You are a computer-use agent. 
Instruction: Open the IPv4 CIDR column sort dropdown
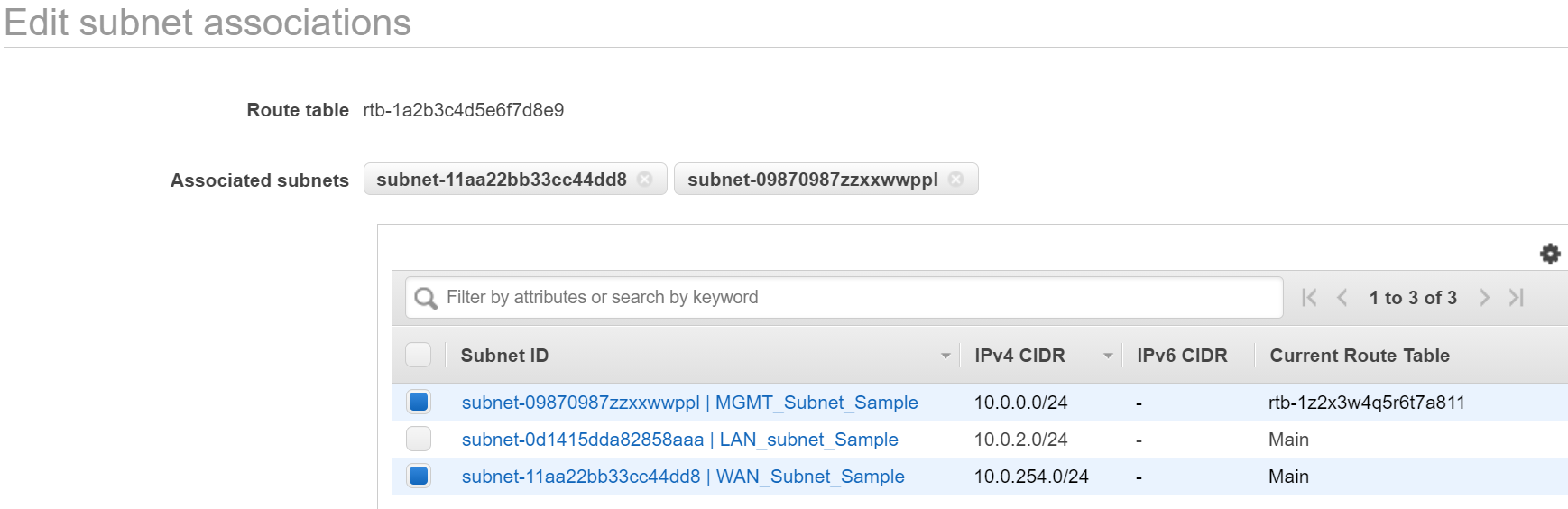click(x=1107, y=356)
